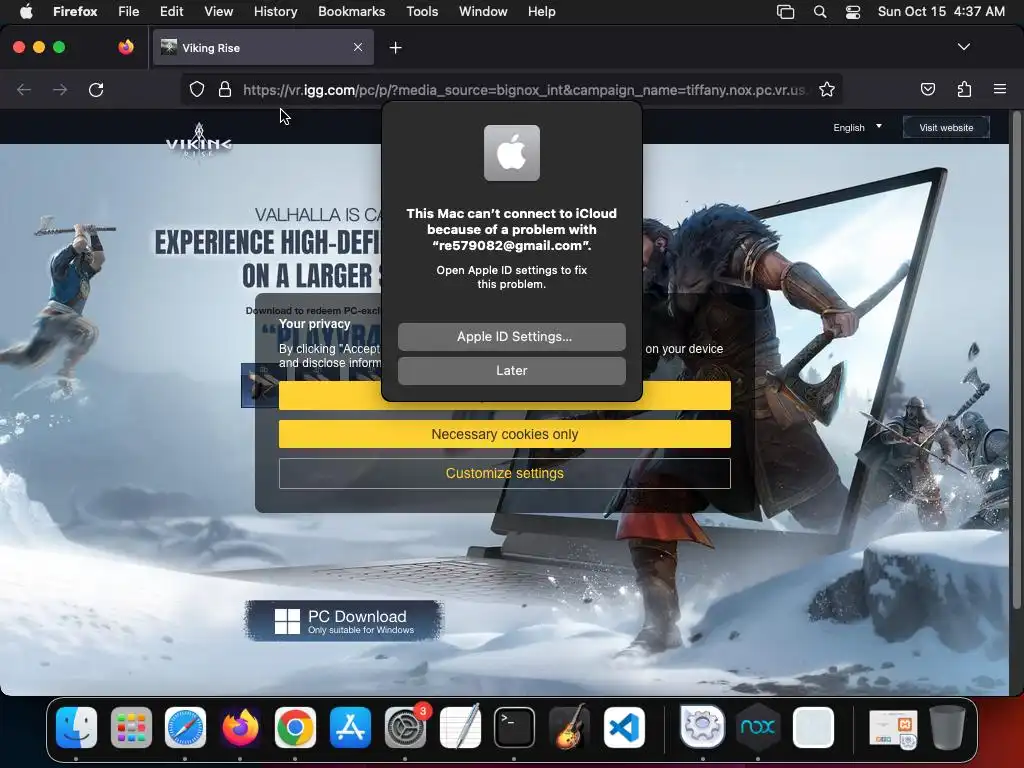The width and height of the screenshot is (1024, 768).
Task: Open the Edit menu
Action: click(x=171, y=11)
